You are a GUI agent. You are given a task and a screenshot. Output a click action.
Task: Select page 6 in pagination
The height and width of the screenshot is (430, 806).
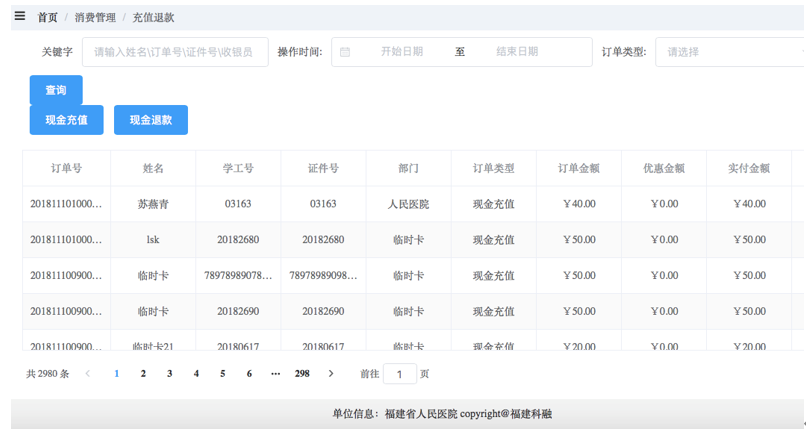pos(249,373)
